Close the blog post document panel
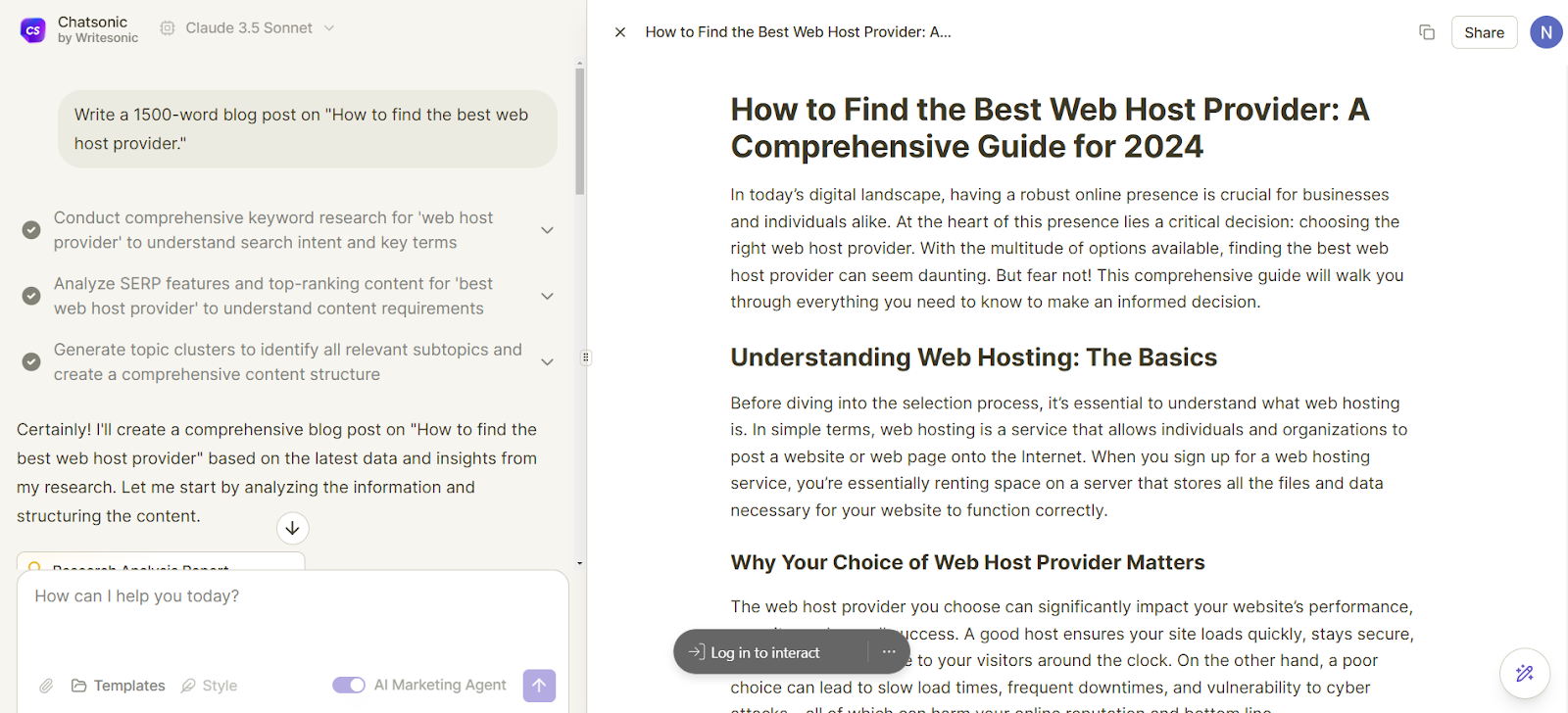Screen dimensions: 1568x713 (x=620, y=32)
